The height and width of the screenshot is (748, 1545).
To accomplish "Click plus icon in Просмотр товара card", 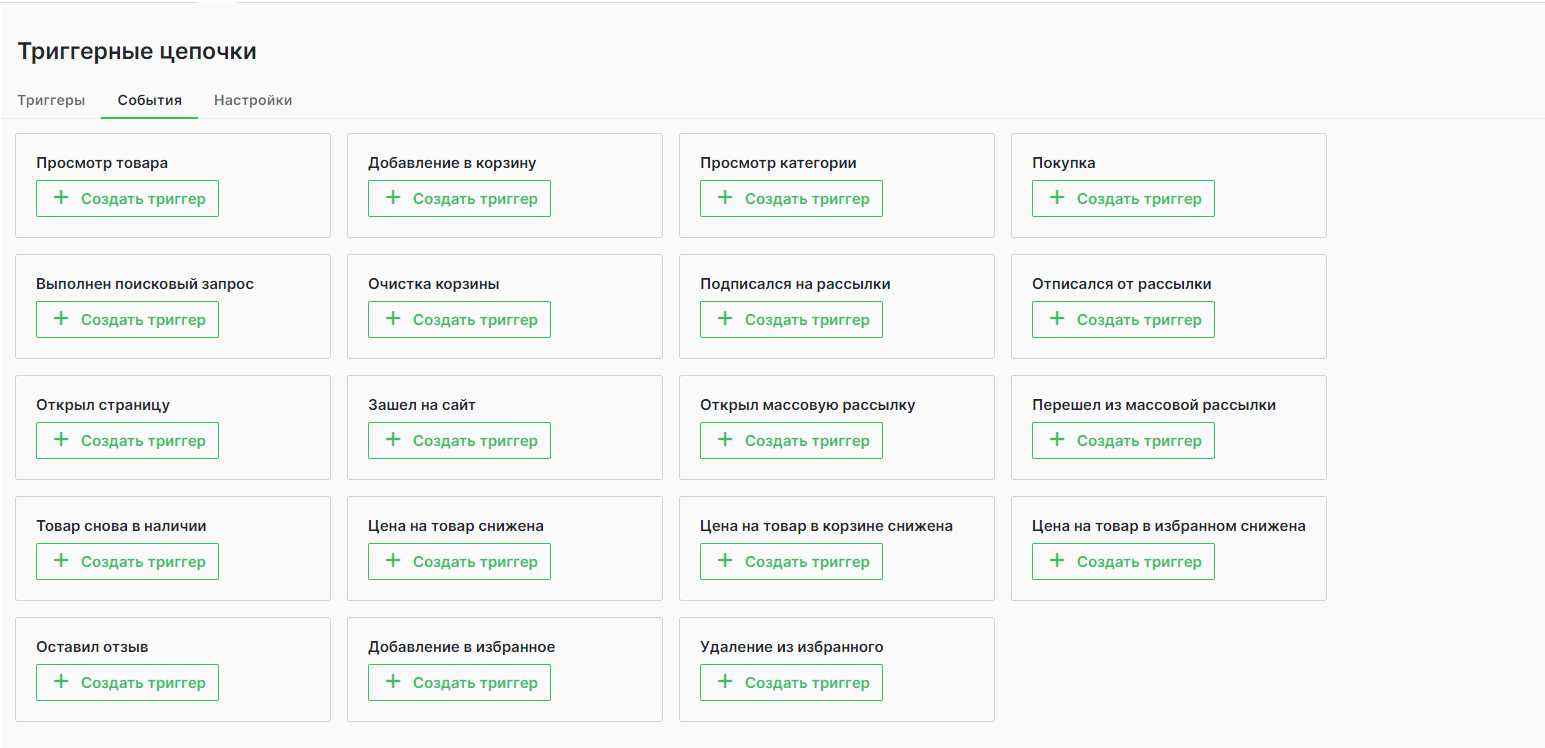I will pos(61,198).
